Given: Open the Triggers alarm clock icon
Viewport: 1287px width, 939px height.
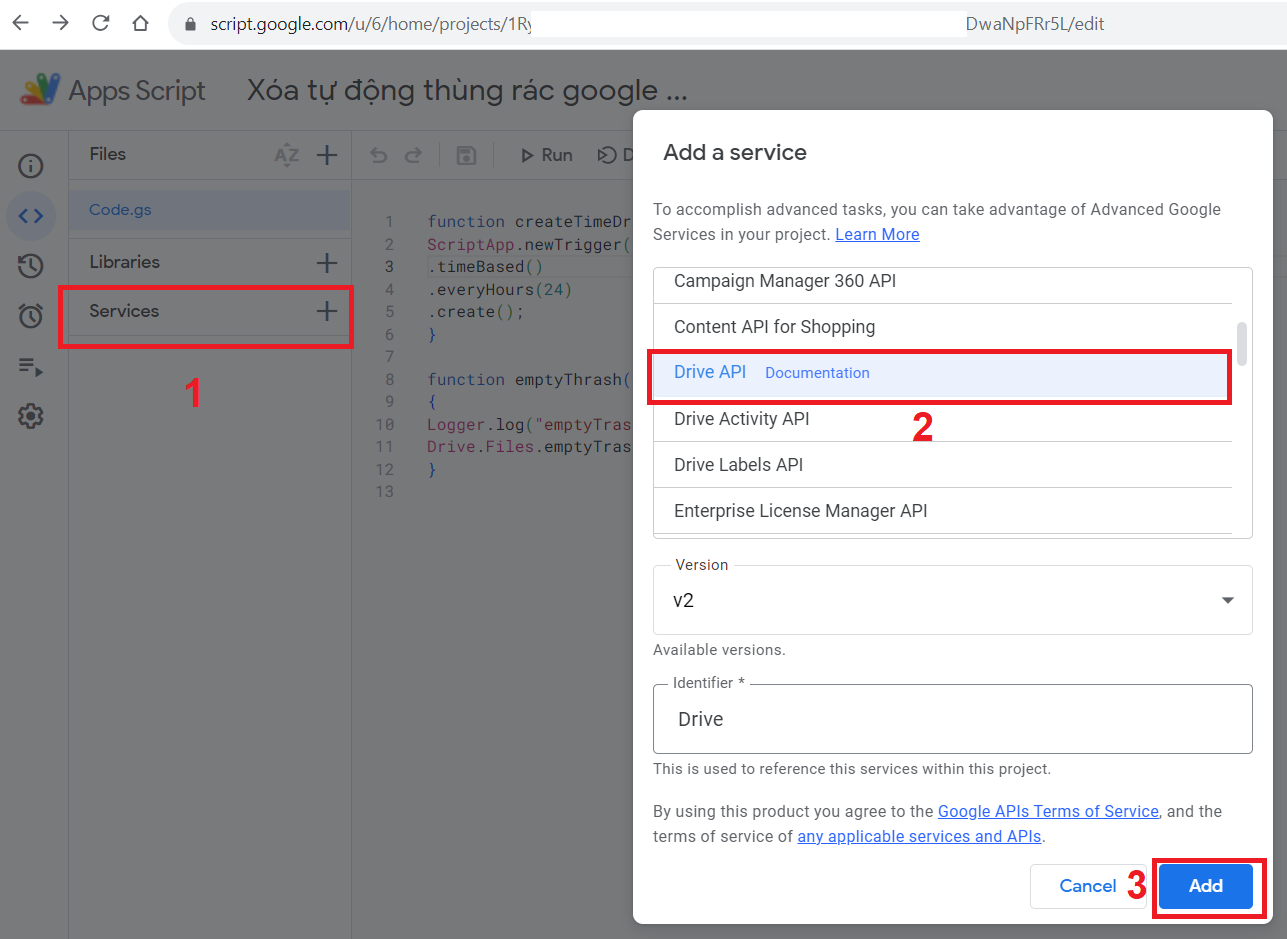Looking at the screenshot, I should 31,316.
